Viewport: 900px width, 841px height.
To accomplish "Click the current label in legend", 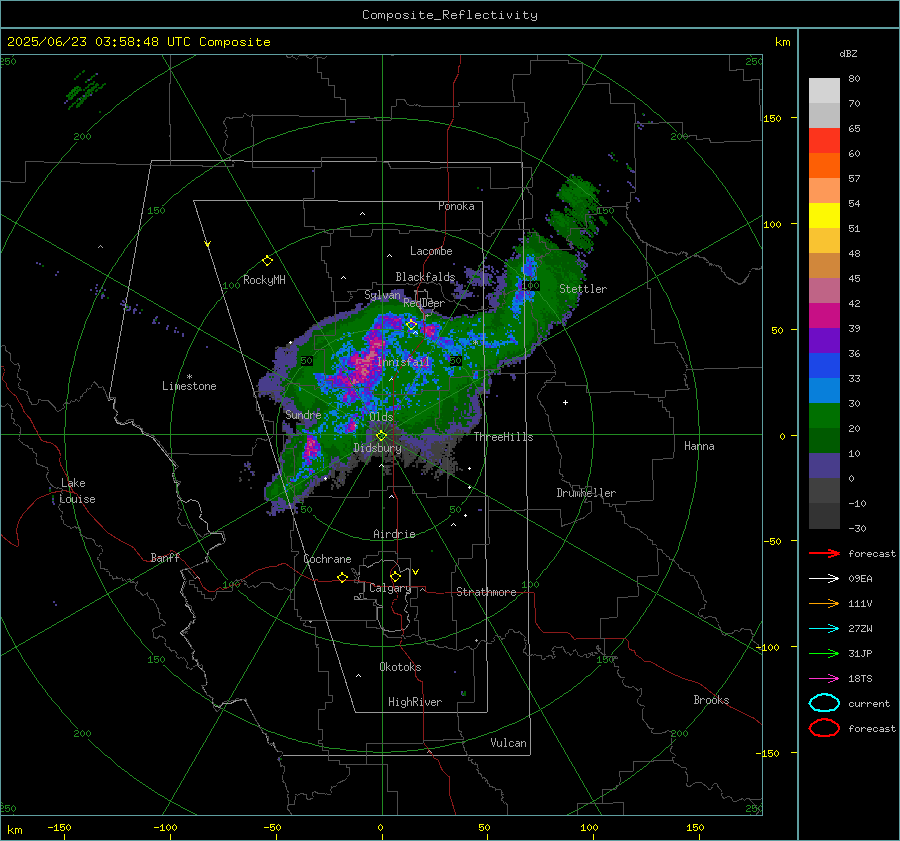I will coord(869,703).
